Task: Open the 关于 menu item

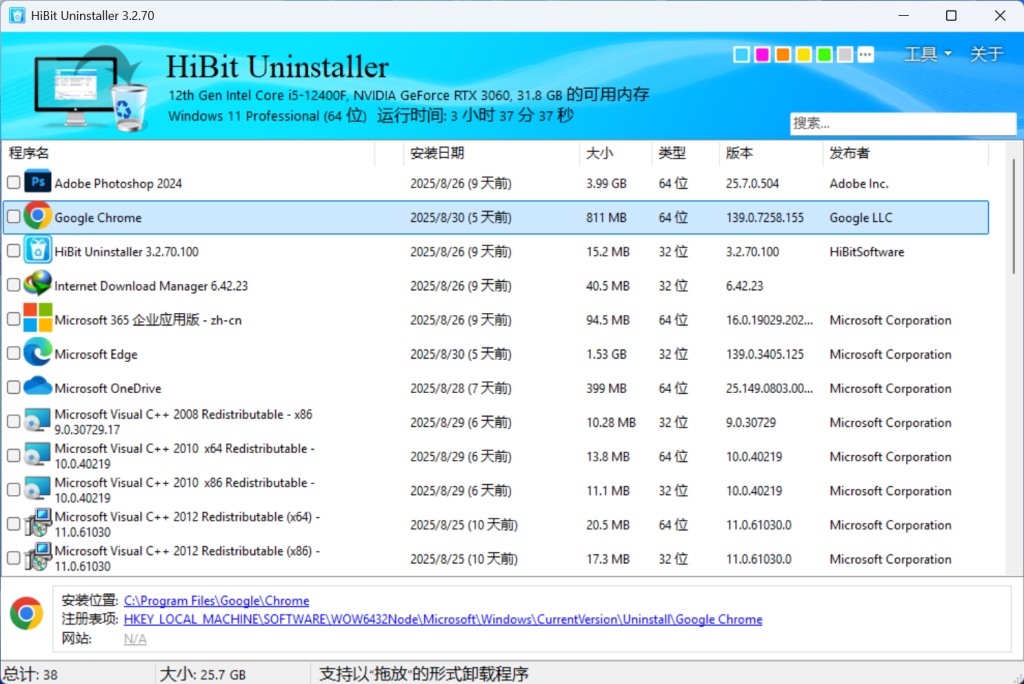Action: coord(986,54)
